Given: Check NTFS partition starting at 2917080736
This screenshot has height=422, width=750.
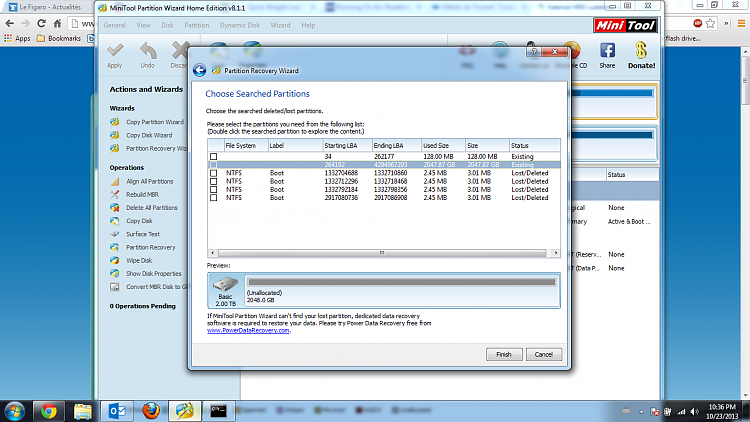Looking at the screenshot, I should click(213, 198).
